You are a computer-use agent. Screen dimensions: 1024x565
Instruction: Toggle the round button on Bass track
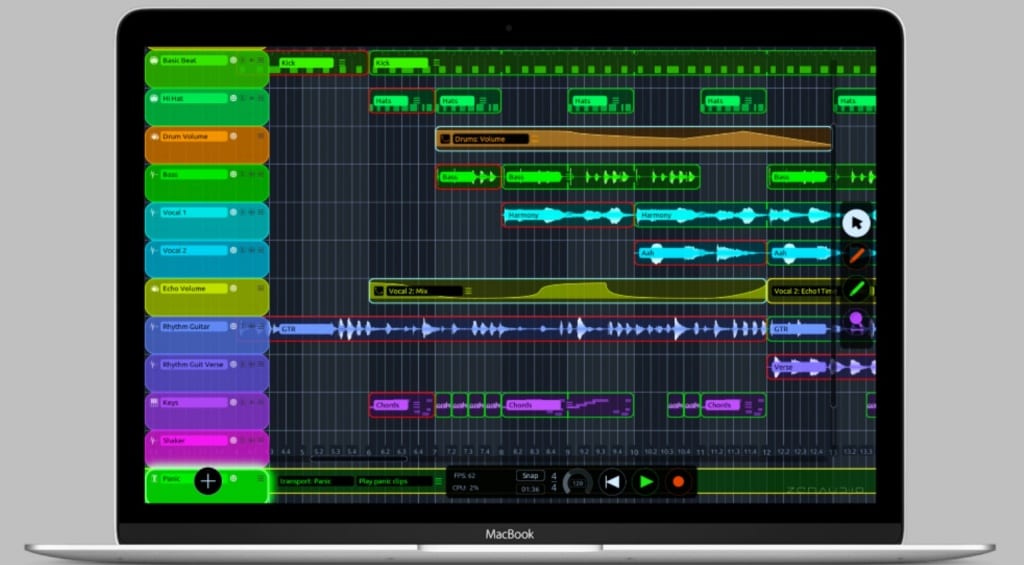234,174
